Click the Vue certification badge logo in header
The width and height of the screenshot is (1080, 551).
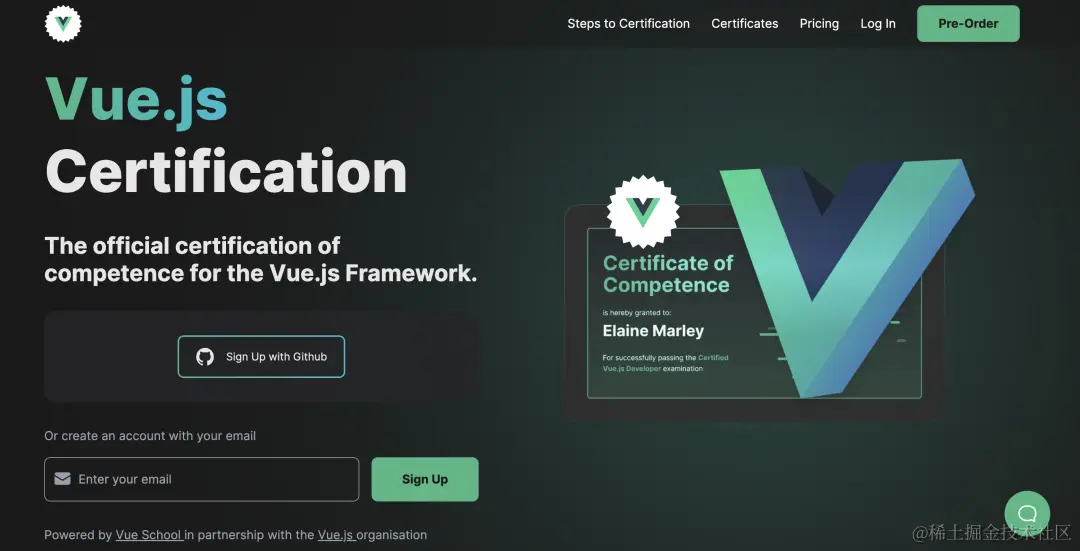click(63, 23)
